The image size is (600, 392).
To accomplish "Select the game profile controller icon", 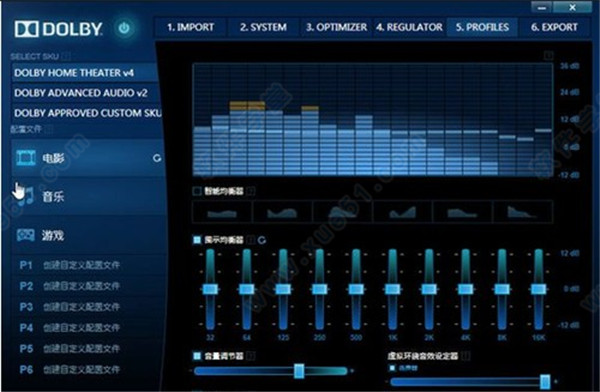I will pyautogui.click(x=26, y=235).
